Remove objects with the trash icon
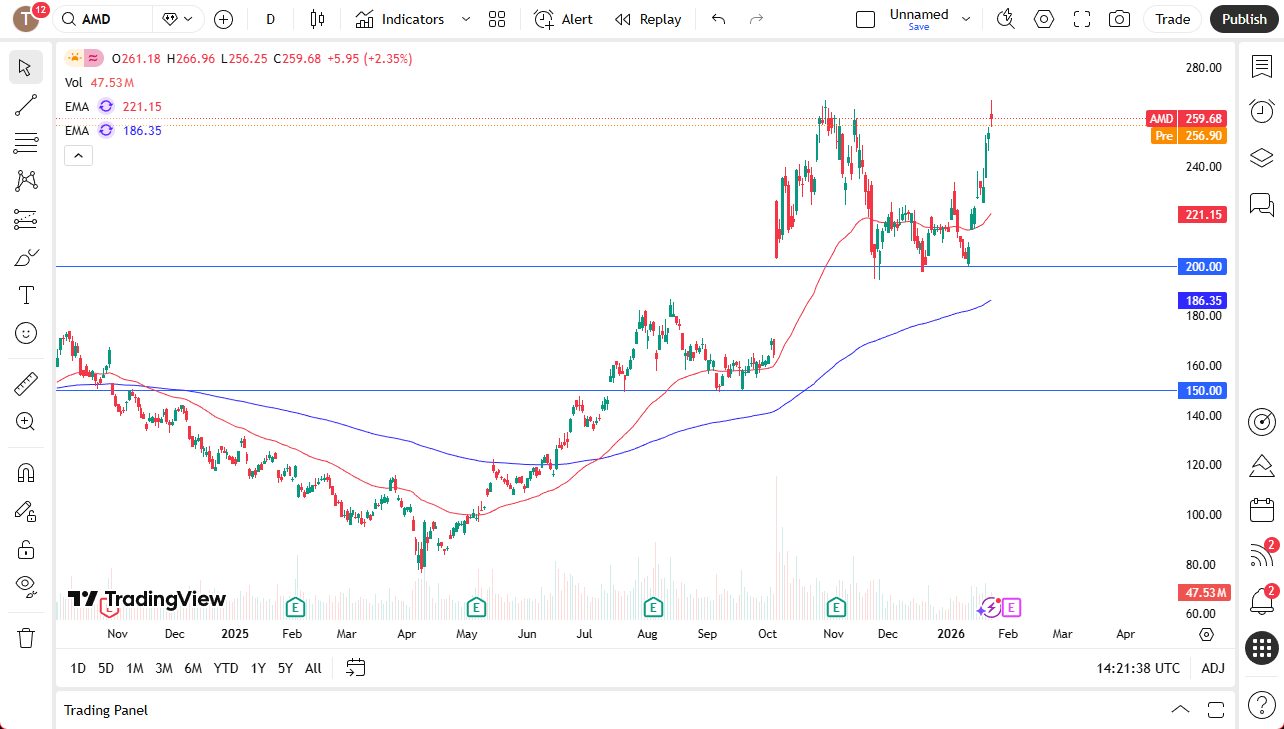1284x729 pixels. [x=26, y=637]
